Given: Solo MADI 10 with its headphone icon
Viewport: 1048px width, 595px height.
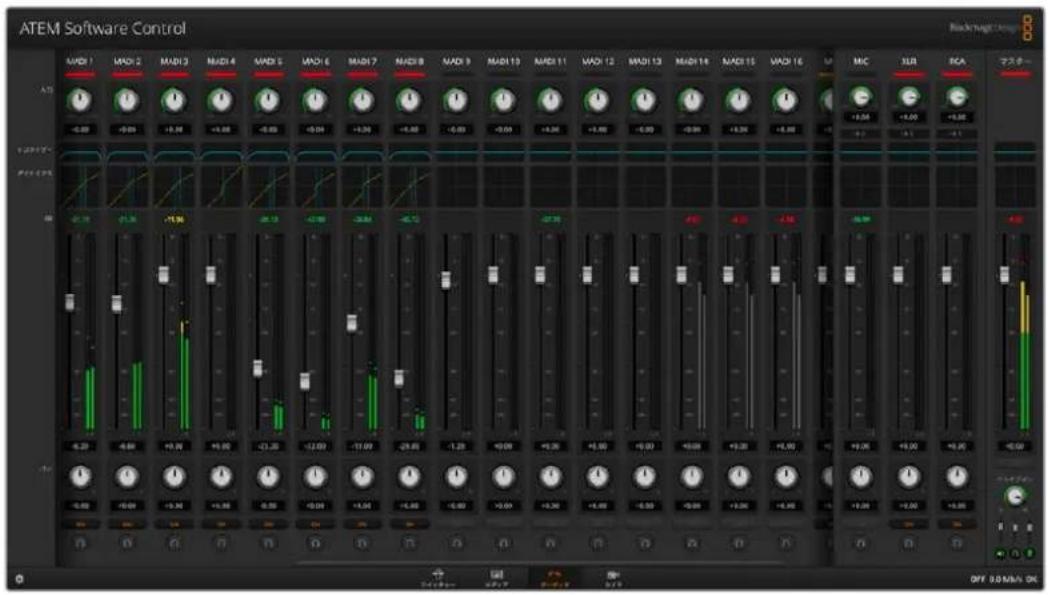Looking at the screenshot, I should (504, 544).
